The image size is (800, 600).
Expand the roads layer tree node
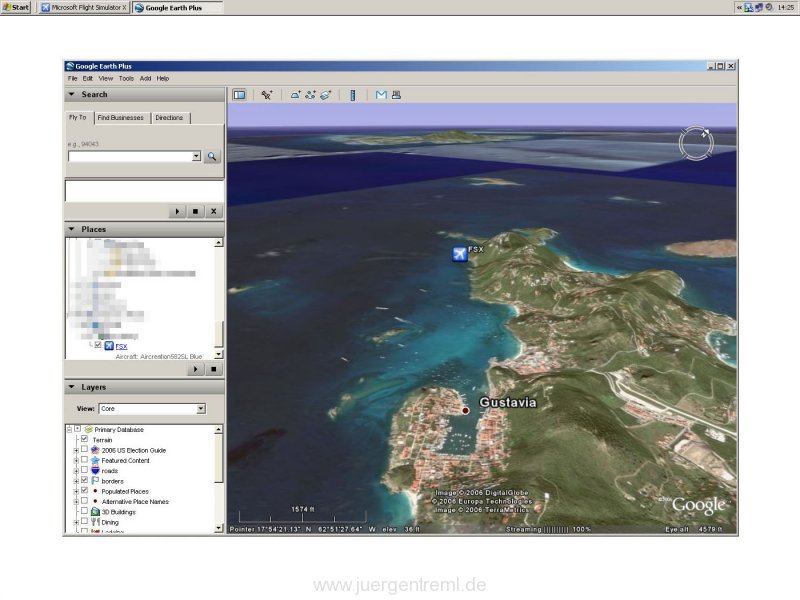click(x=76, y=471)
